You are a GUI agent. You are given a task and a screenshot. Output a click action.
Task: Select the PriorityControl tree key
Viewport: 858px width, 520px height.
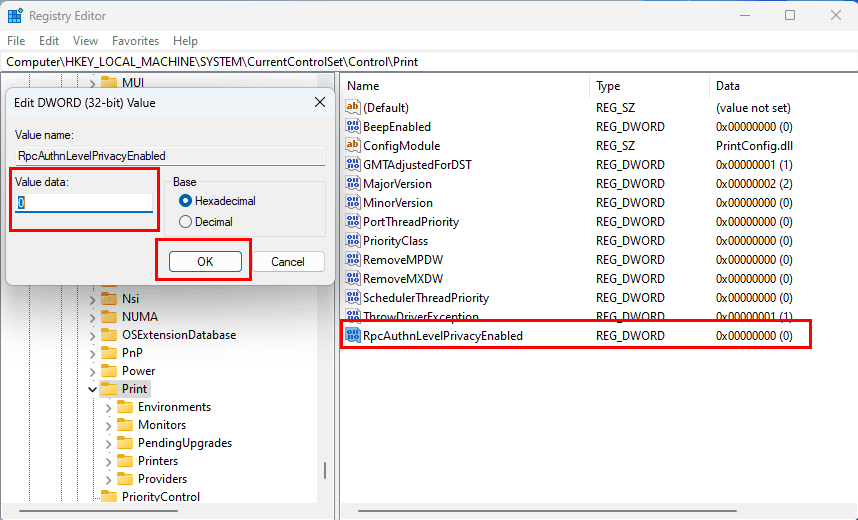(x=161, y=496)
